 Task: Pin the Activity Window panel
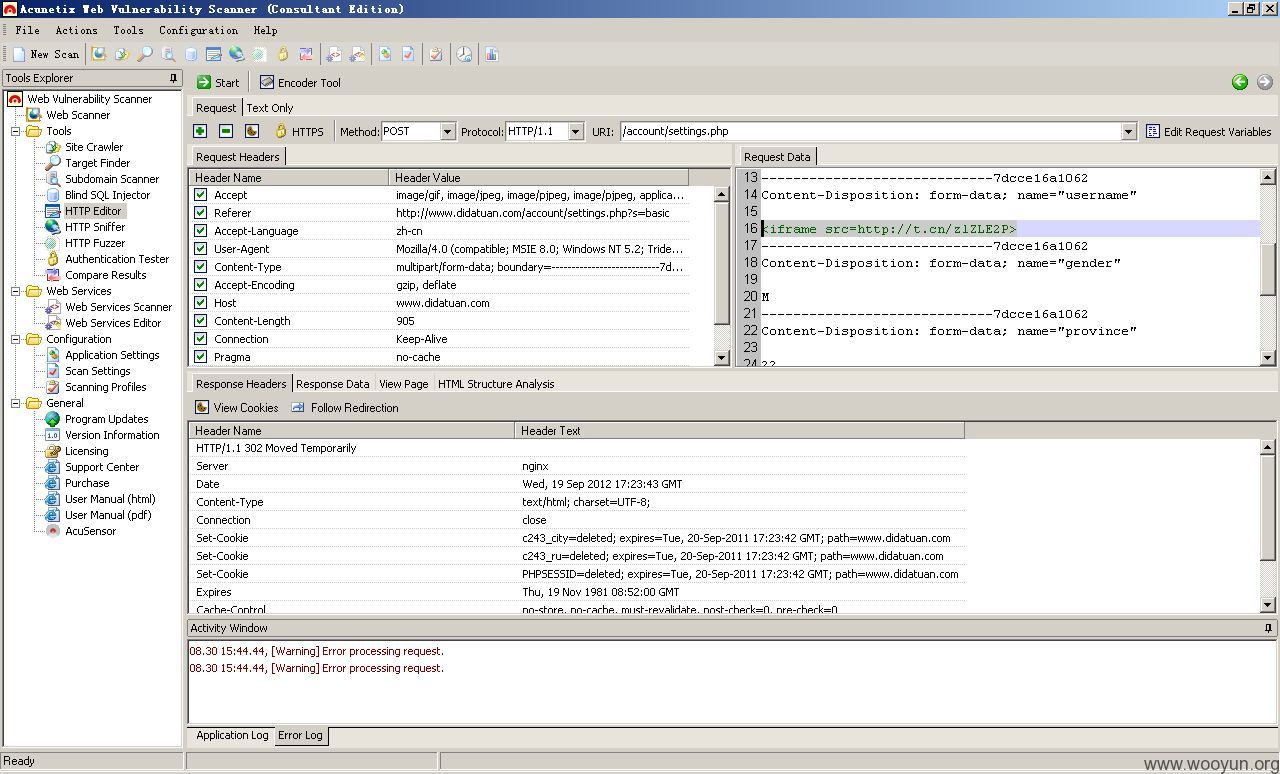click(1269, 628)
